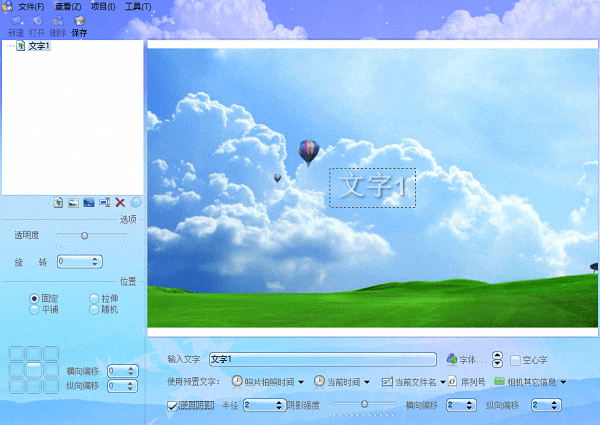This screenshot has width=600, height=425.
Task: Click the Open (打开) toolbar icon
Action: click(37, 25)
